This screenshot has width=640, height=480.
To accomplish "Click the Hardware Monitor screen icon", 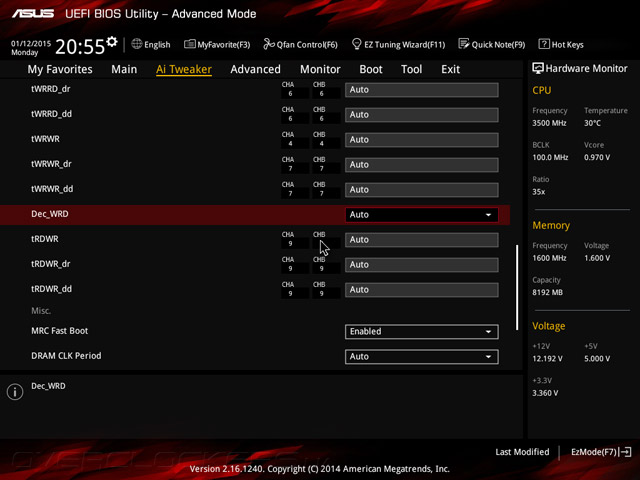I will [x=538, y=68].
